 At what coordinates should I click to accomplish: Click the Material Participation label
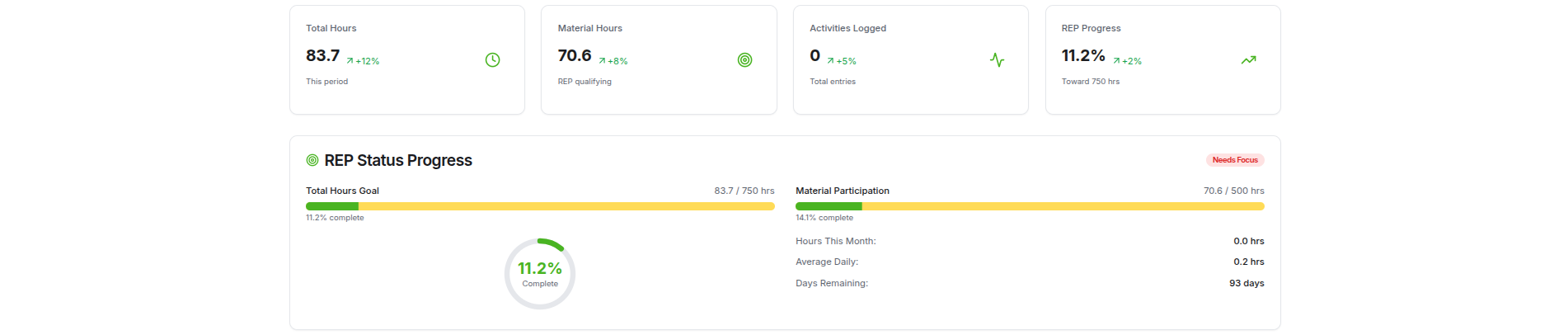(x=843, y=191)
